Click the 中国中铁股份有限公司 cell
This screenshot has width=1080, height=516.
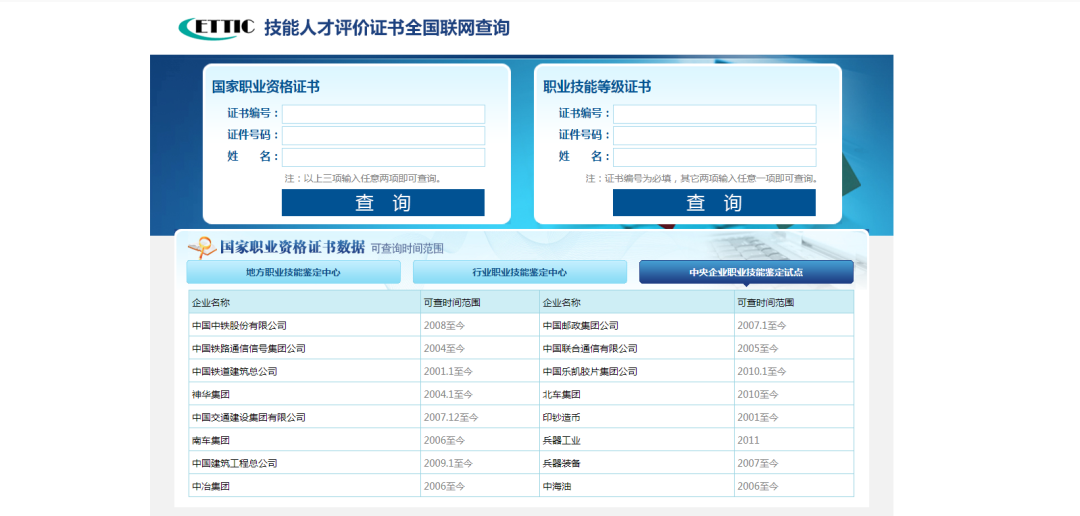point(304,325)
